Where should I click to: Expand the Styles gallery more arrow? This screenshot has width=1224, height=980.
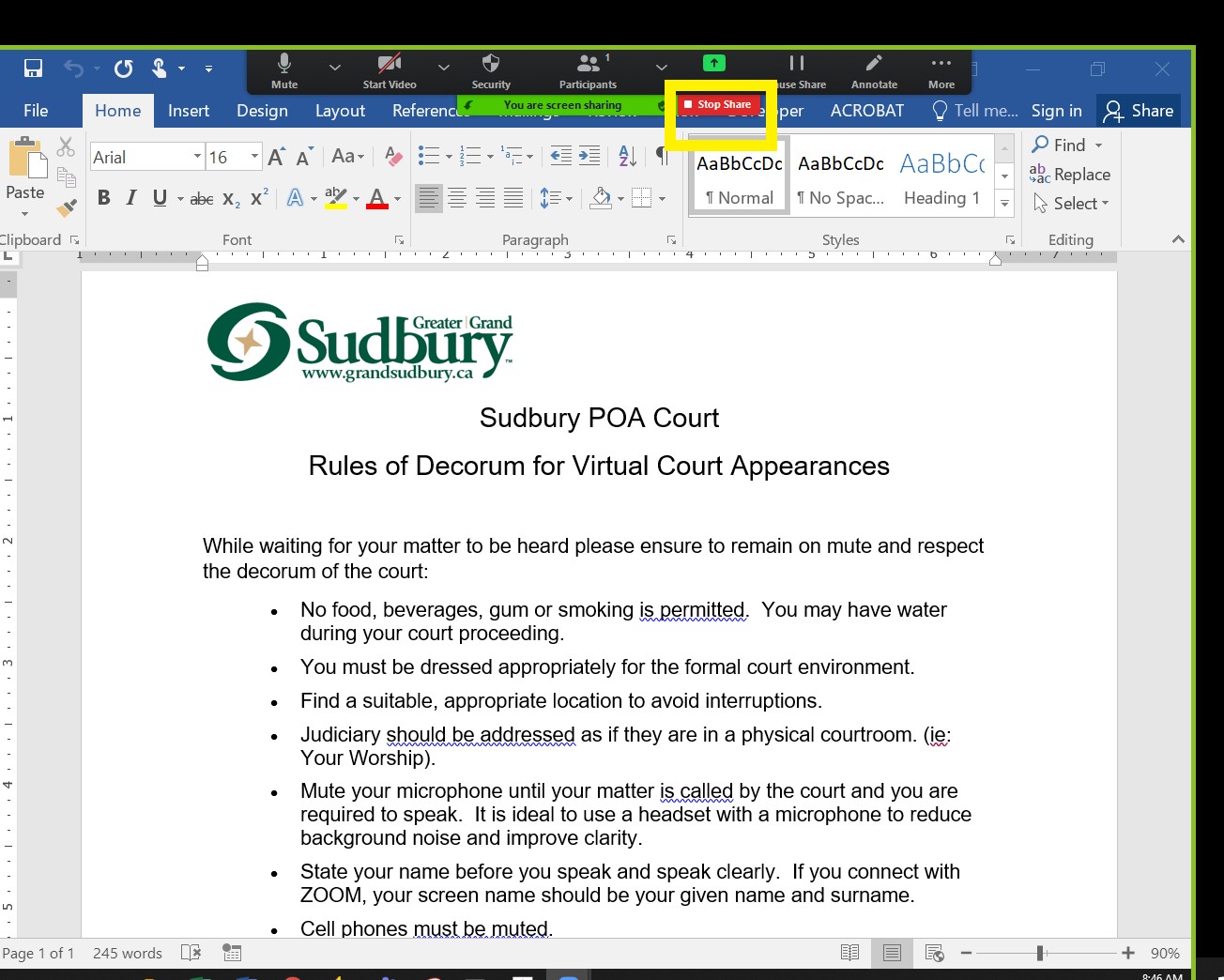[x=1004, y=203]
